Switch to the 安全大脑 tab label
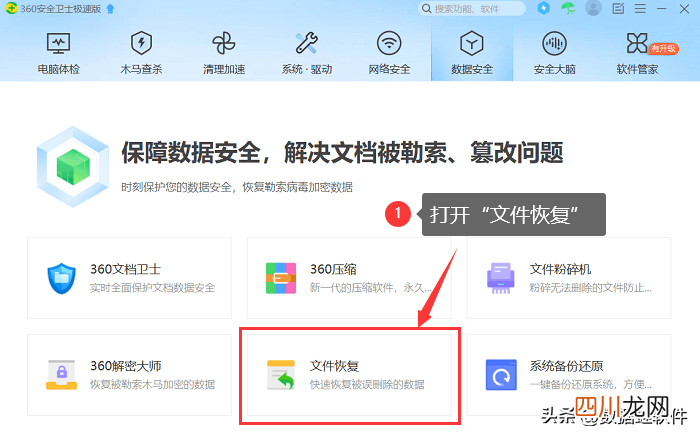This screenshot has width=700, height=437. [x=554, y=69]
